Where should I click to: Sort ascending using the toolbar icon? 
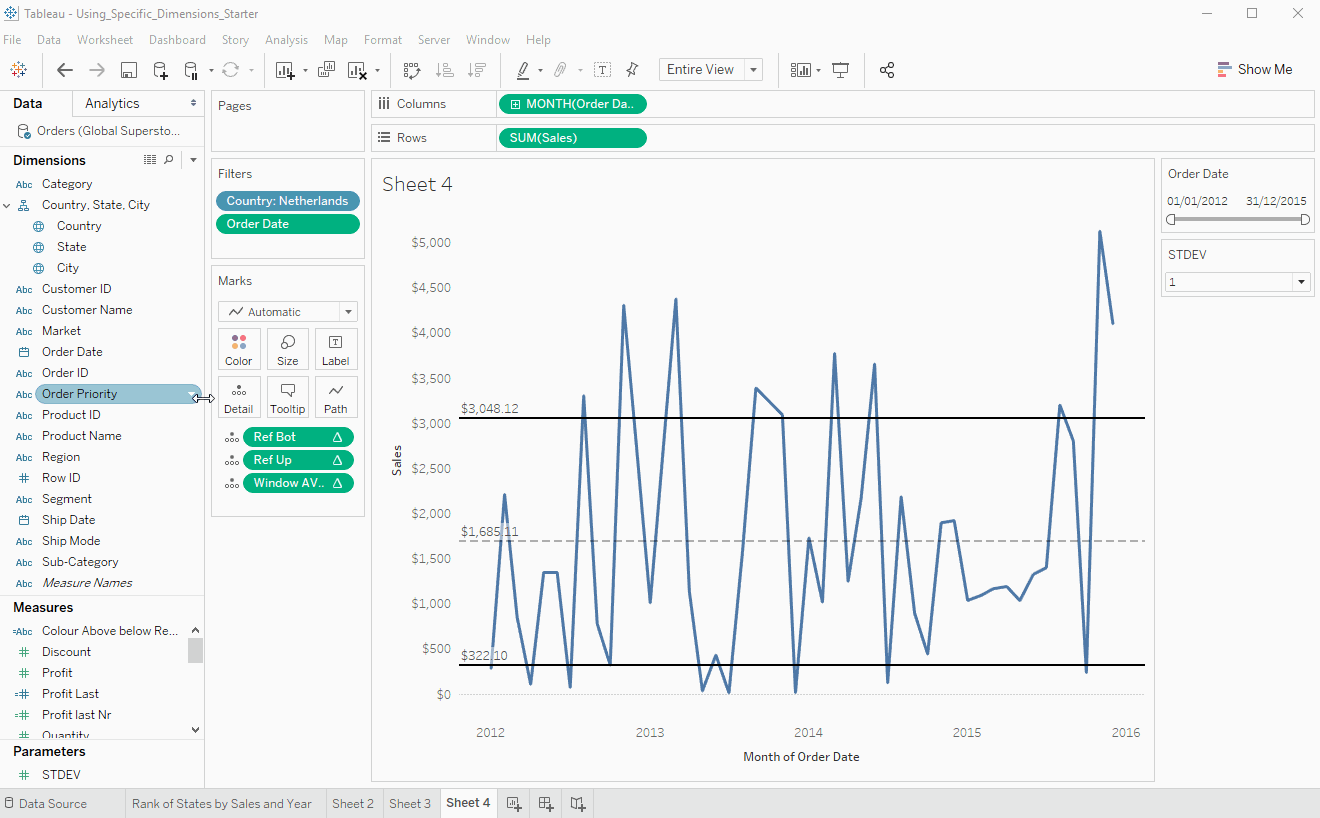click(x=445, y=70)
